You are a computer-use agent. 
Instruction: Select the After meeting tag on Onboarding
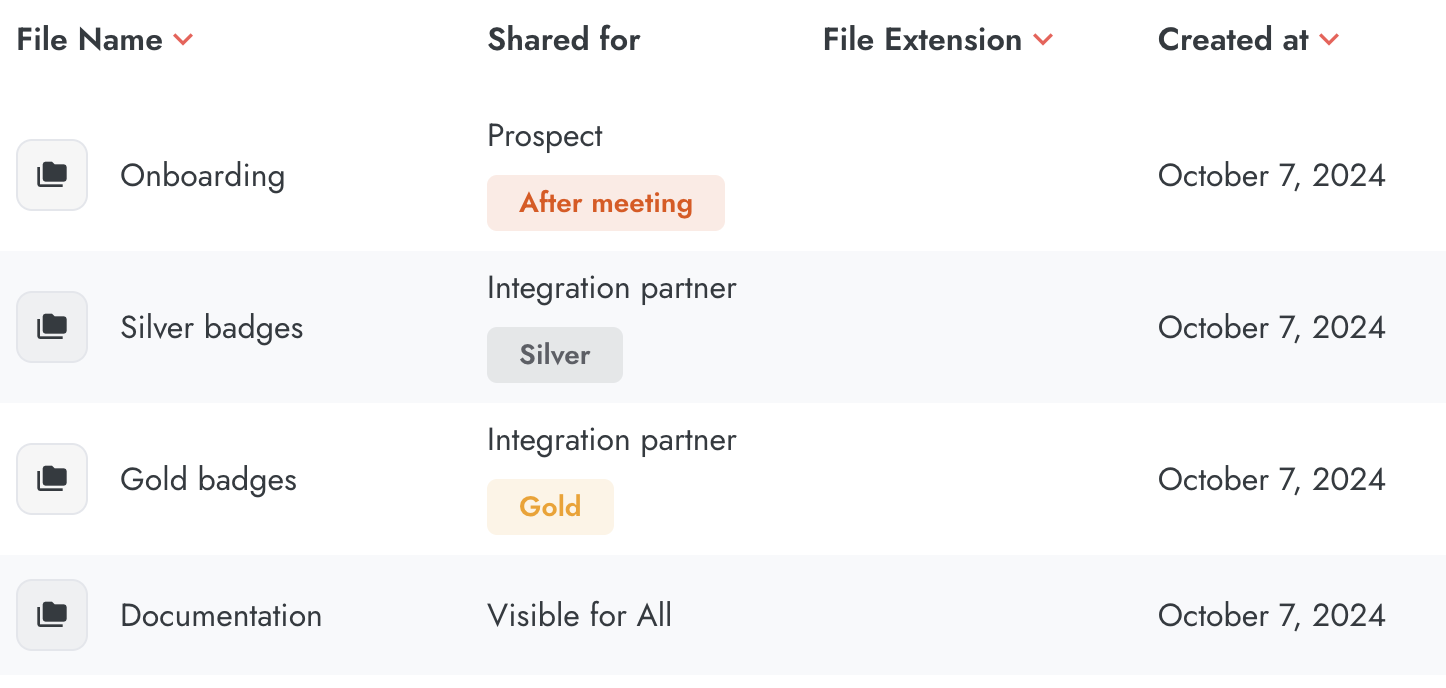[x=605, y=203]
